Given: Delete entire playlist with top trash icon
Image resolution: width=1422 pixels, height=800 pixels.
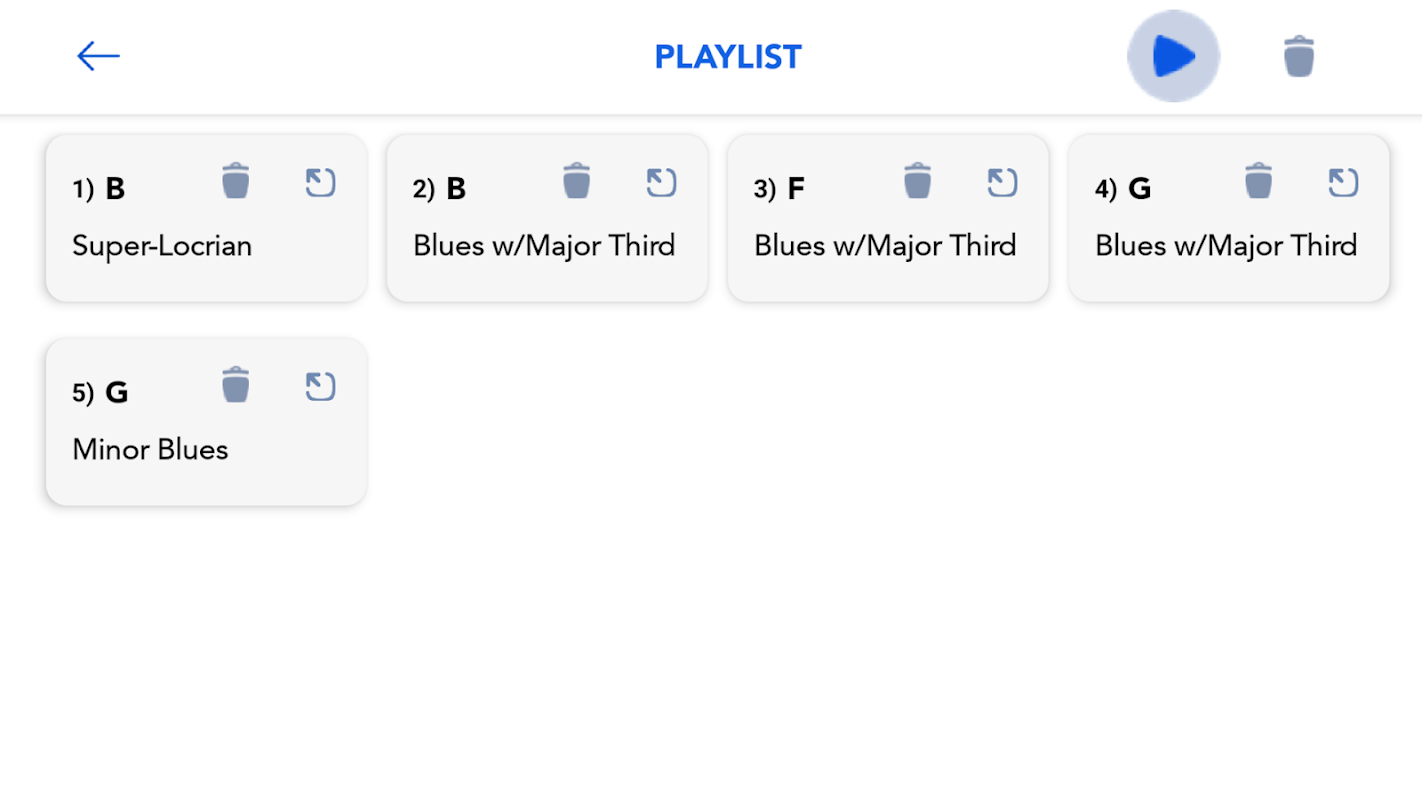Looking at the screenshot, I should click(1298, 56).
